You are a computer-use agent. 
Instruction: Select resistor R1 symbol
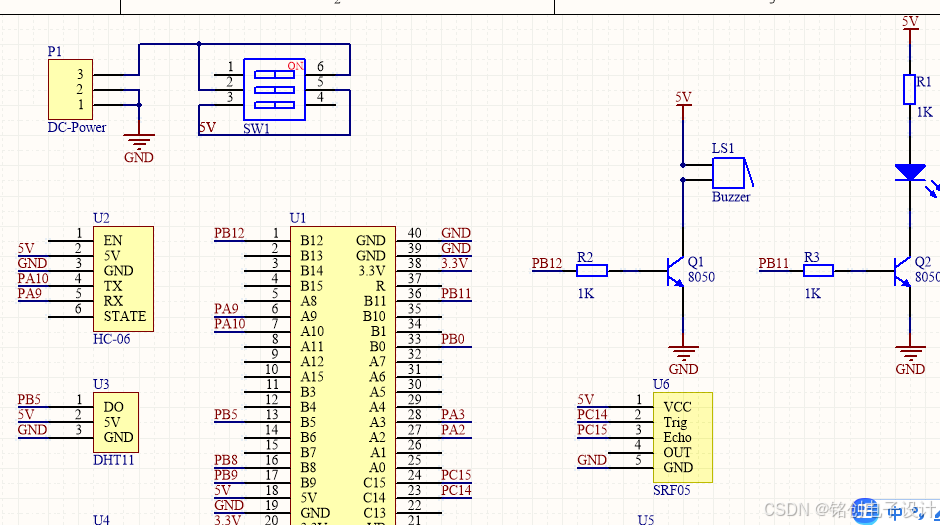[909, 89]
